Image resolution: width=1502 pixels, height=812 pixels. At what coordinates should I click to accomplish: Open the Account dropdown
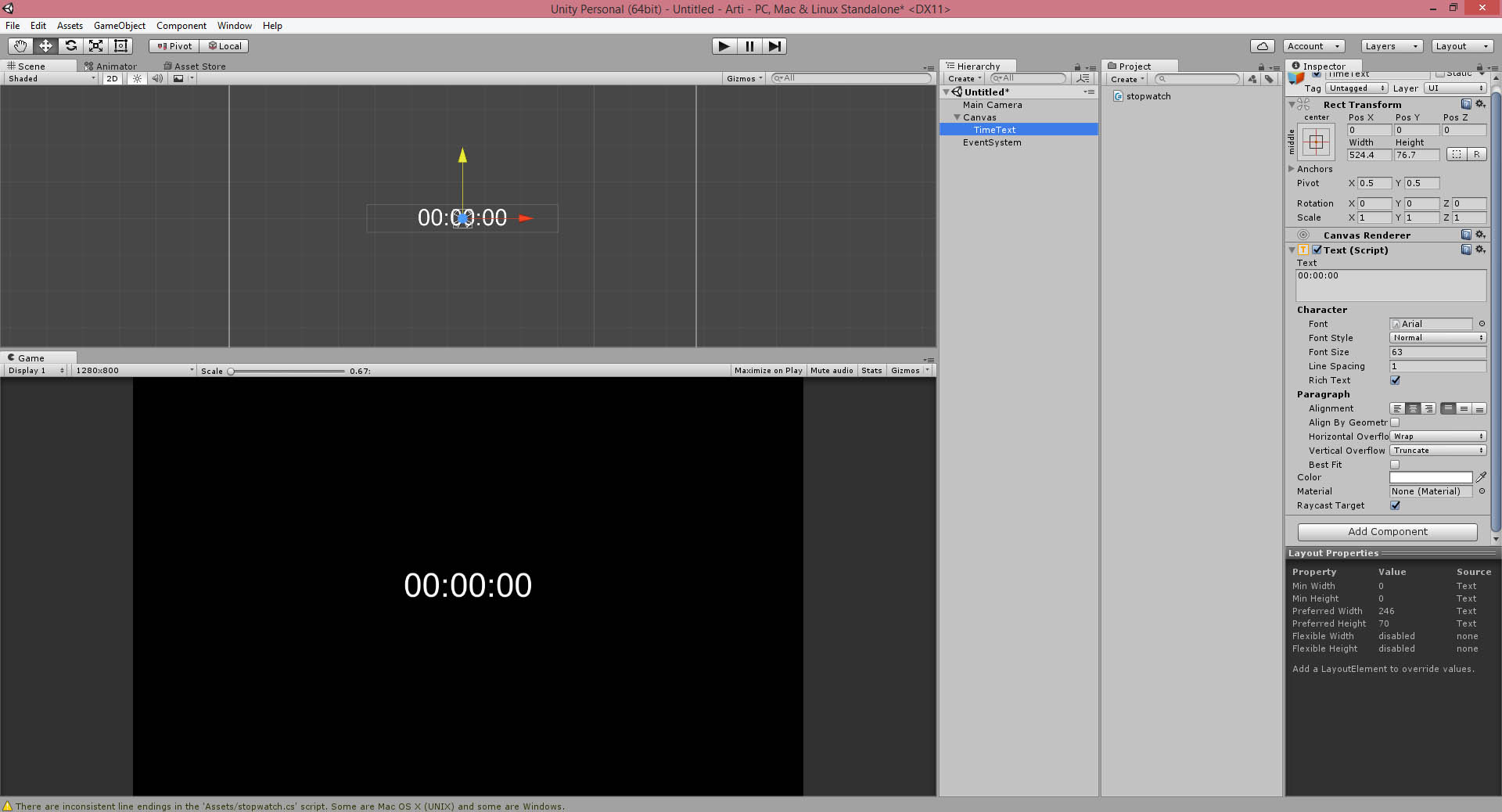click(1314, 46)
